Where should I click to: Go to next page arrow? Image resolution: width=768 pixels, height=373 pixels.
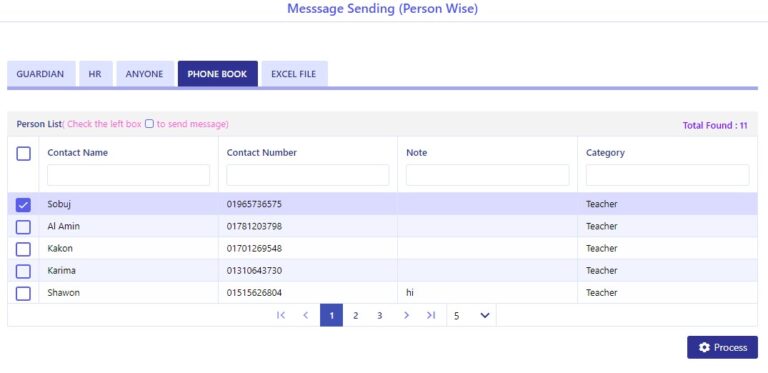[x=406, y=315]
